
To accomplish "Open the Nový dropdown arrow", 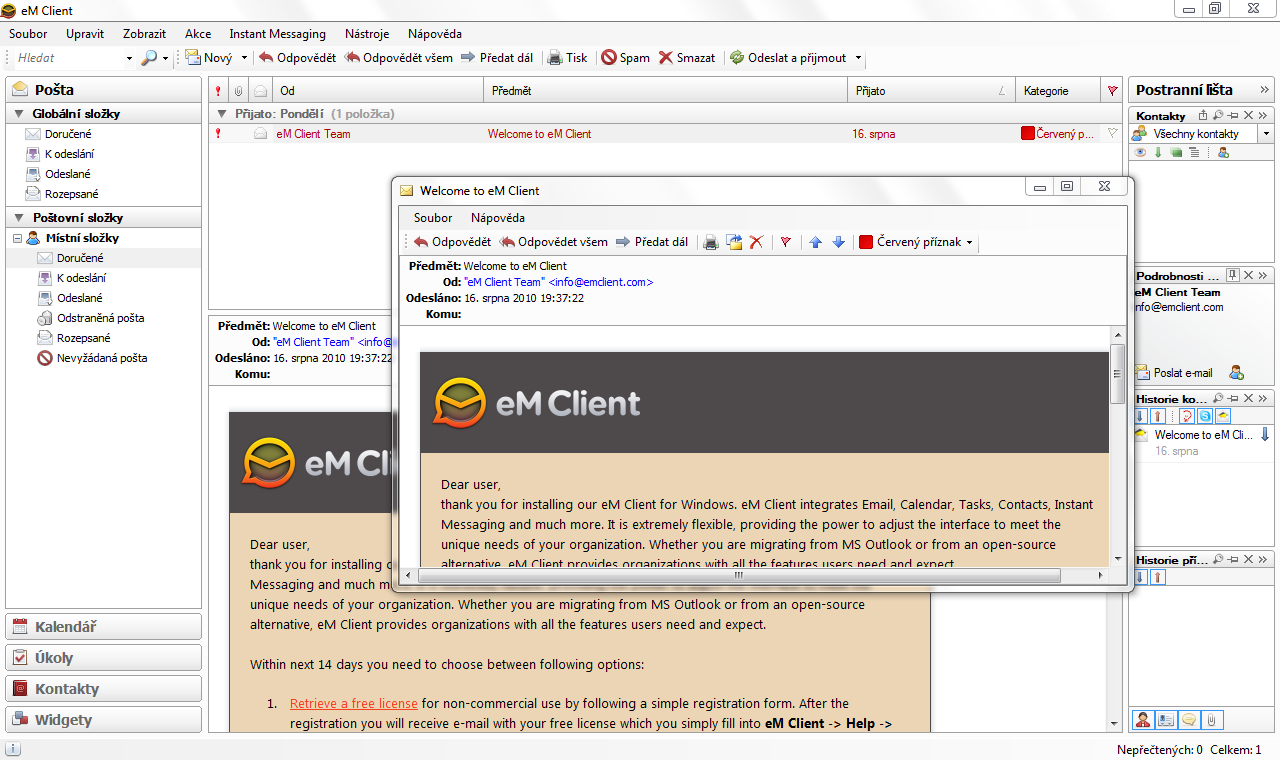I will 244,58.
